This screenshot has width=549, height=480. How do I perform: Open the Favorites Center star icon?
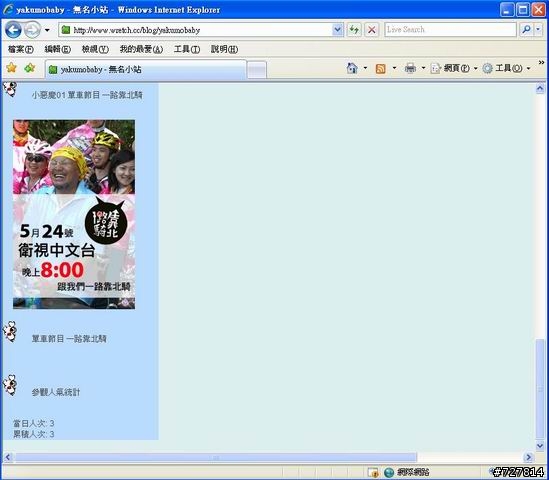click(11, 68)
